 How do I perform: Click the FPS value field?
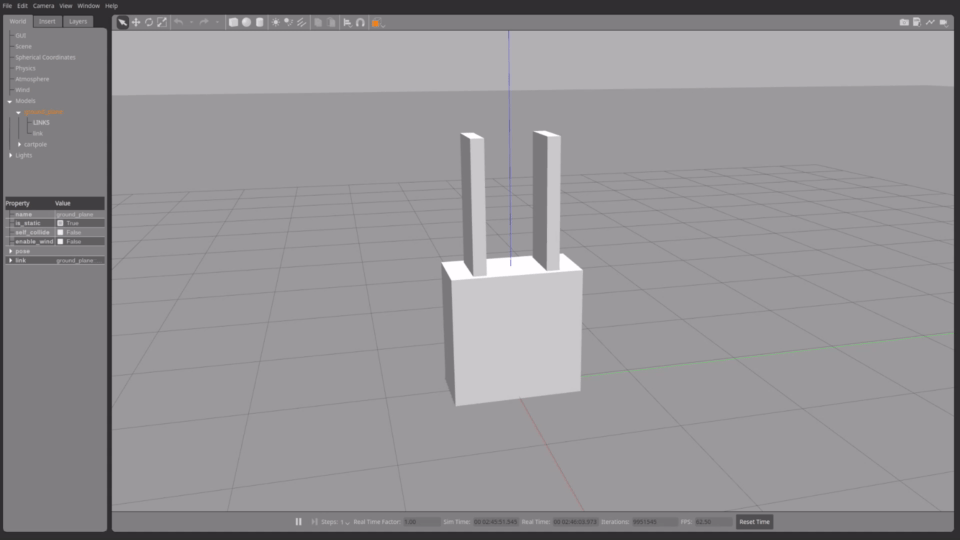click(x=713, y=522)
